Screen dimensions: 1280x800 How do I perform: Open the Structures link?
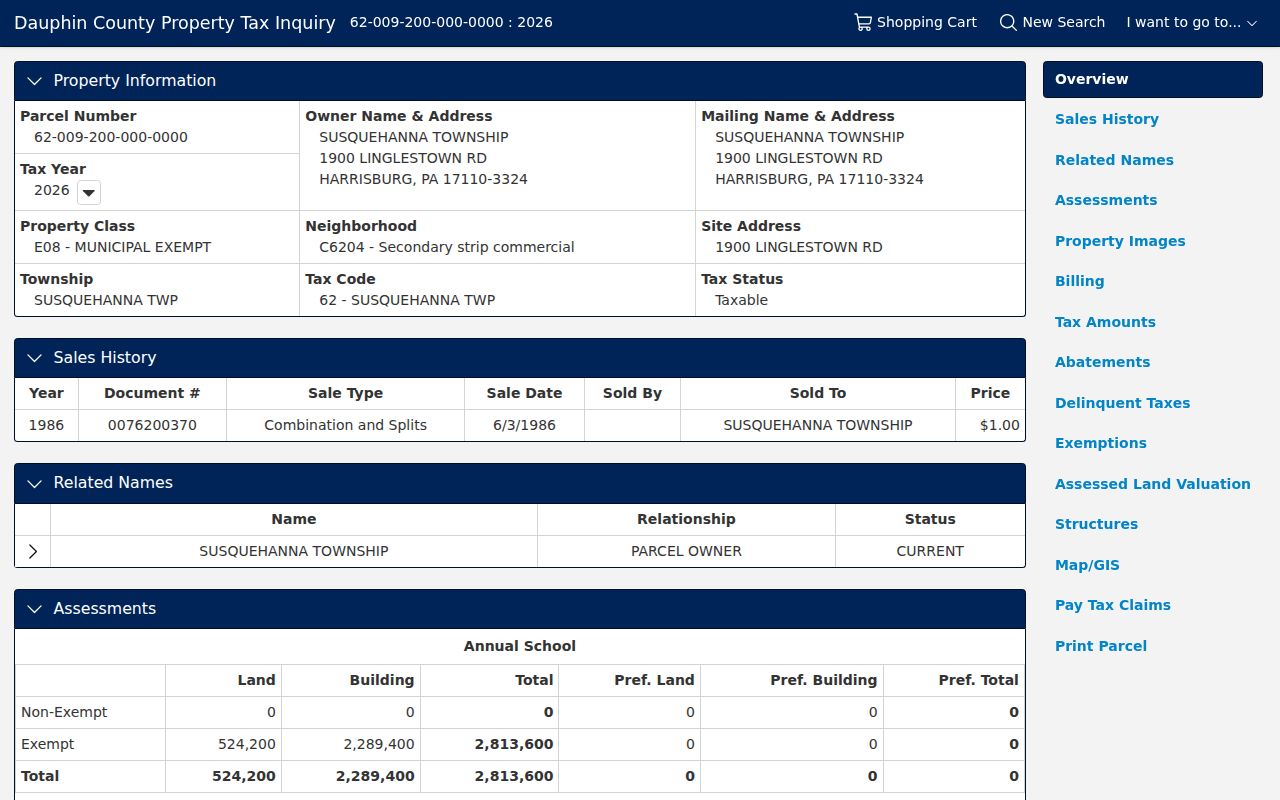pyautogui.click(x=1096, y=524)
